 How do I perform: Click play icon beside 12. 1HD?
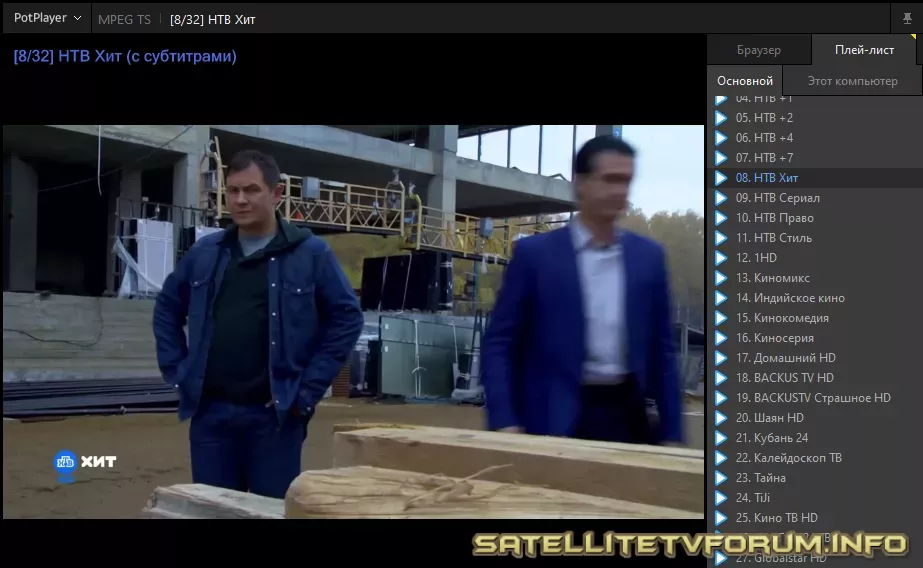pyautogui.click(x=721, y=258)
